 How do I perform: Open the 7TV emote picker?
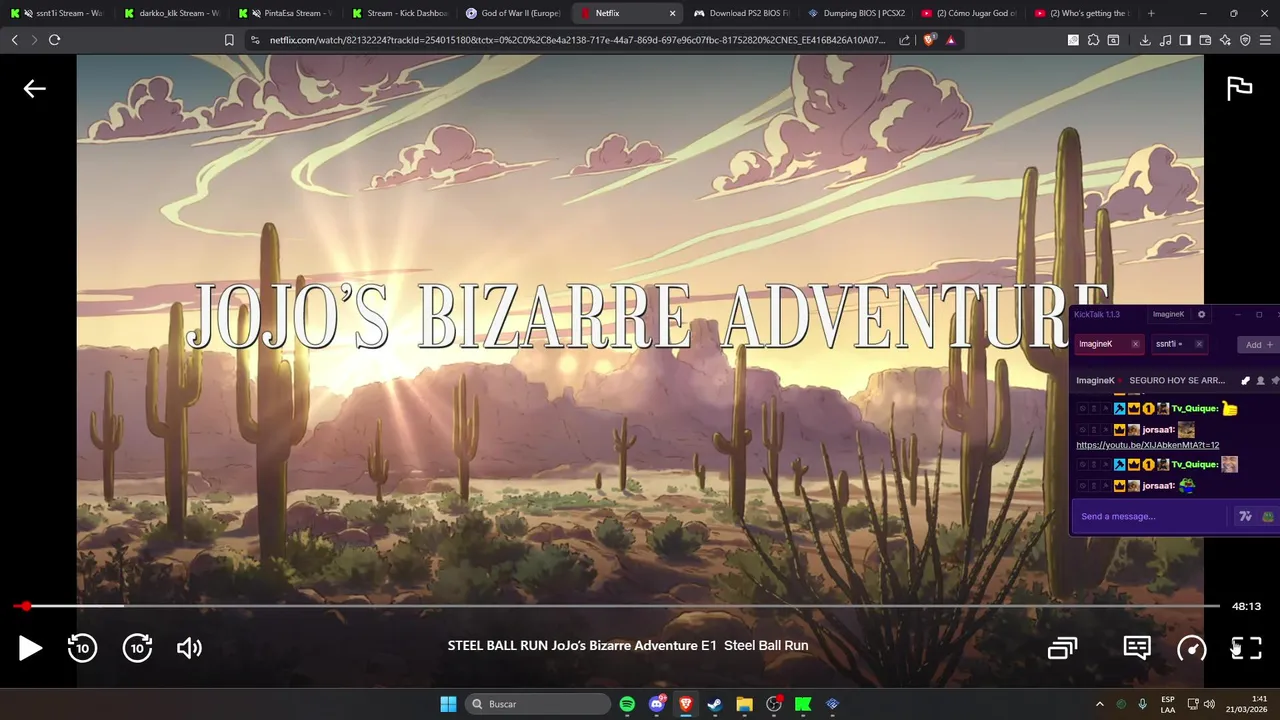pos(1245,516)
